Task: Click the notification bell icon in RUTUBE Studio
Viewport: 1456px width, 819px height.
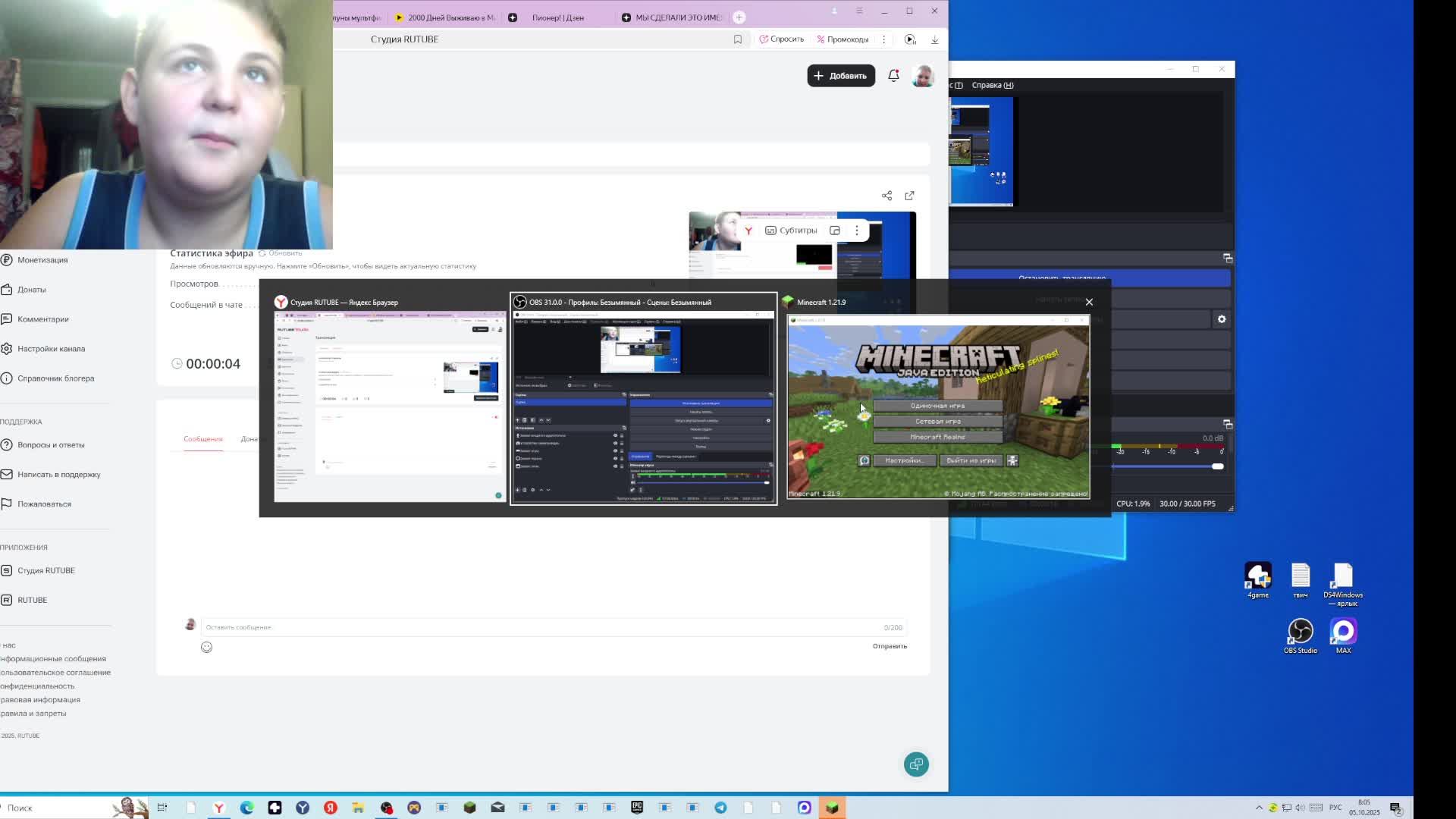Action: tap(893, 76)
